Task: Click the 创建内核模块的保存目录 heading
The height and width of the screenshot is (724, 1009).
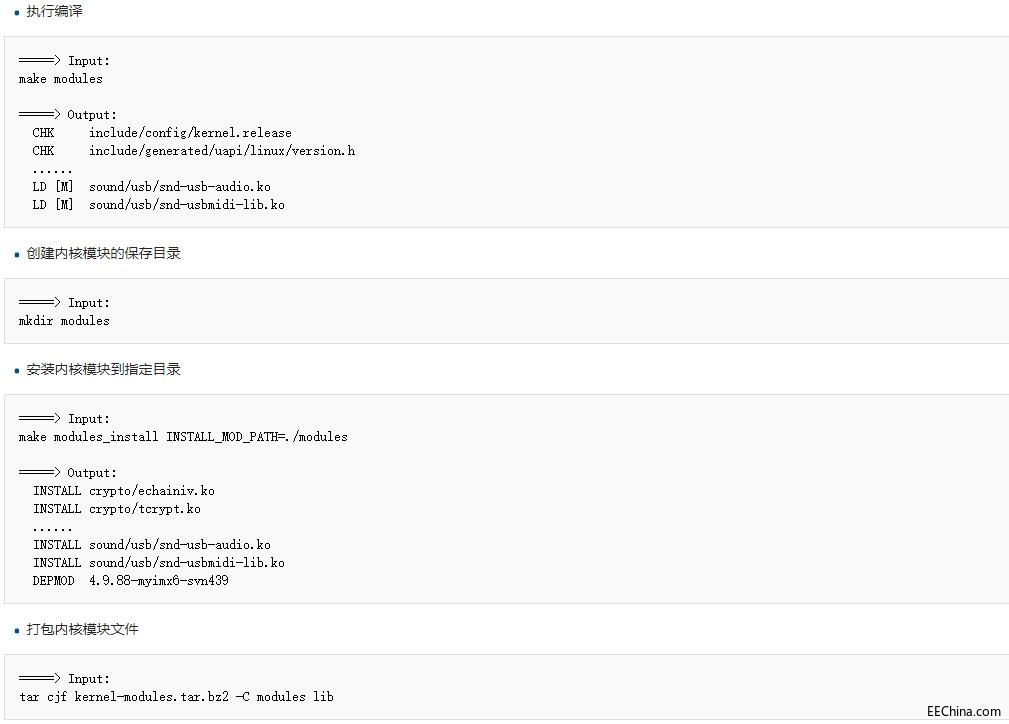Action: (103, 254)
